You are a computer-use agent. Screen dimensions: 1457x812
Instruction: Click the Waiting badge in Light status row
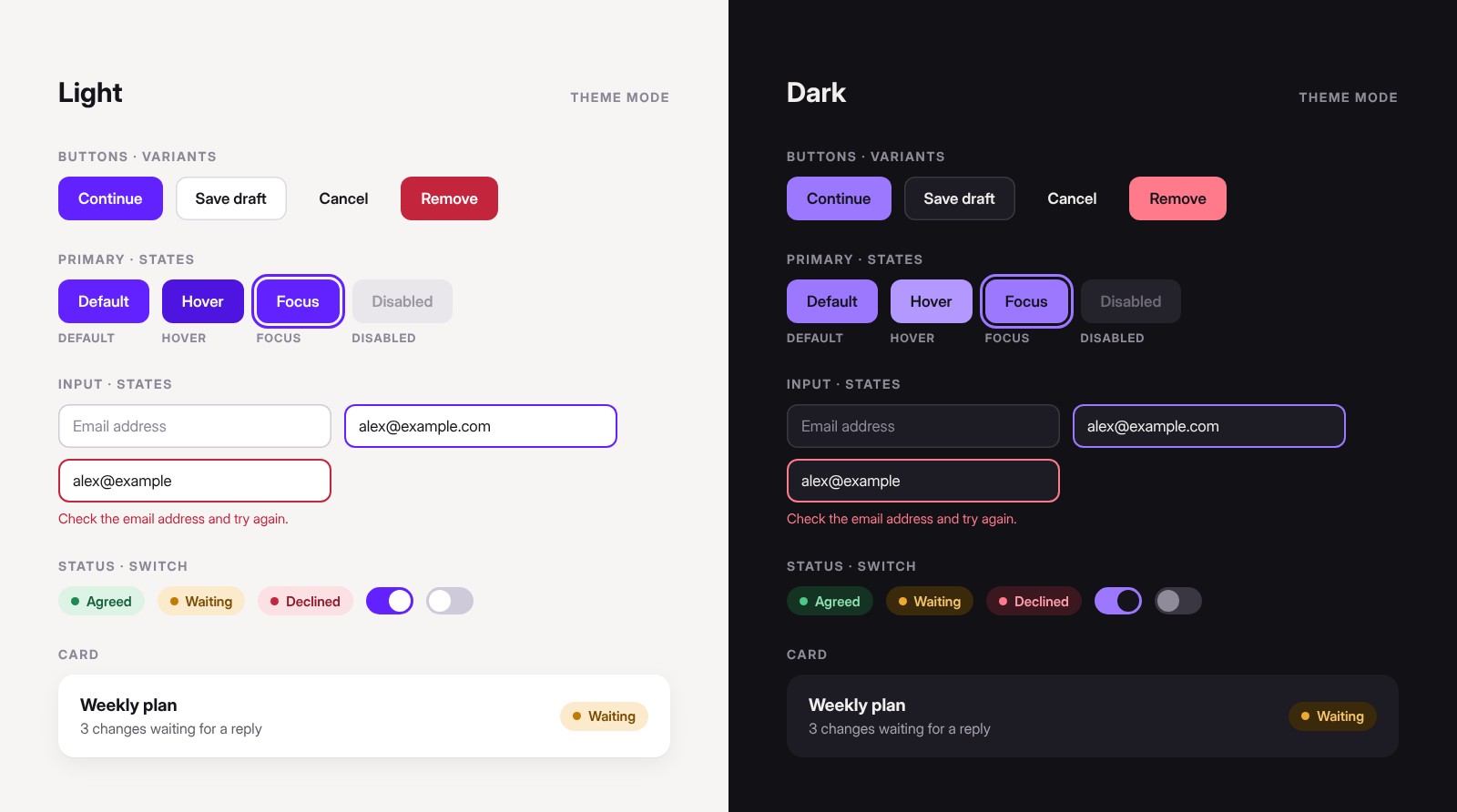(x=201, y=601)
